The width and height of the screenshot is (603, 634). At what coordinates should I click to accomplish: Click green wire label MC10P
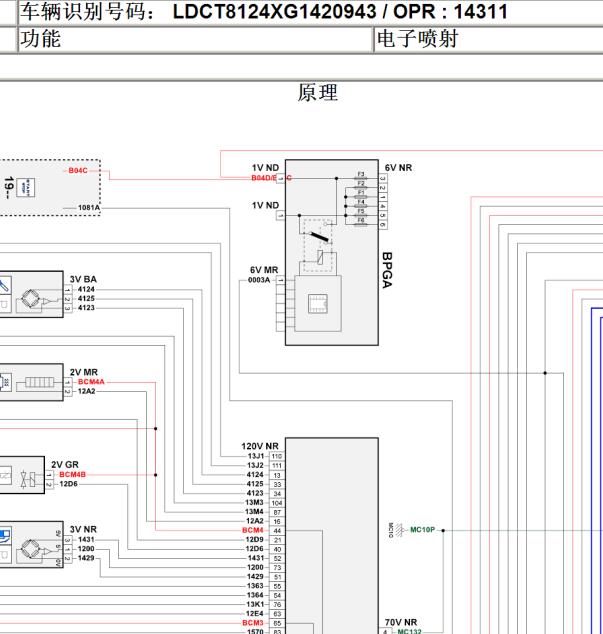423,530
